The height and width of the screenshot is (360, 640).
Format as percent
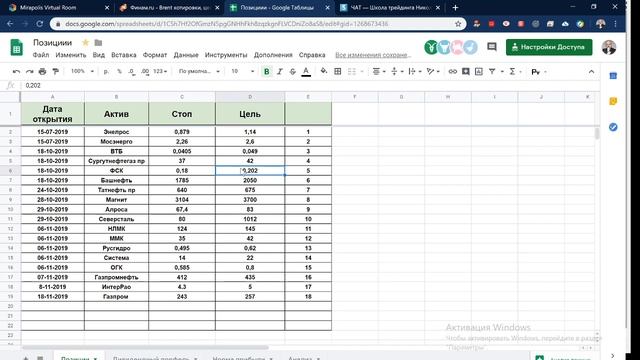[x=119, y=71]
